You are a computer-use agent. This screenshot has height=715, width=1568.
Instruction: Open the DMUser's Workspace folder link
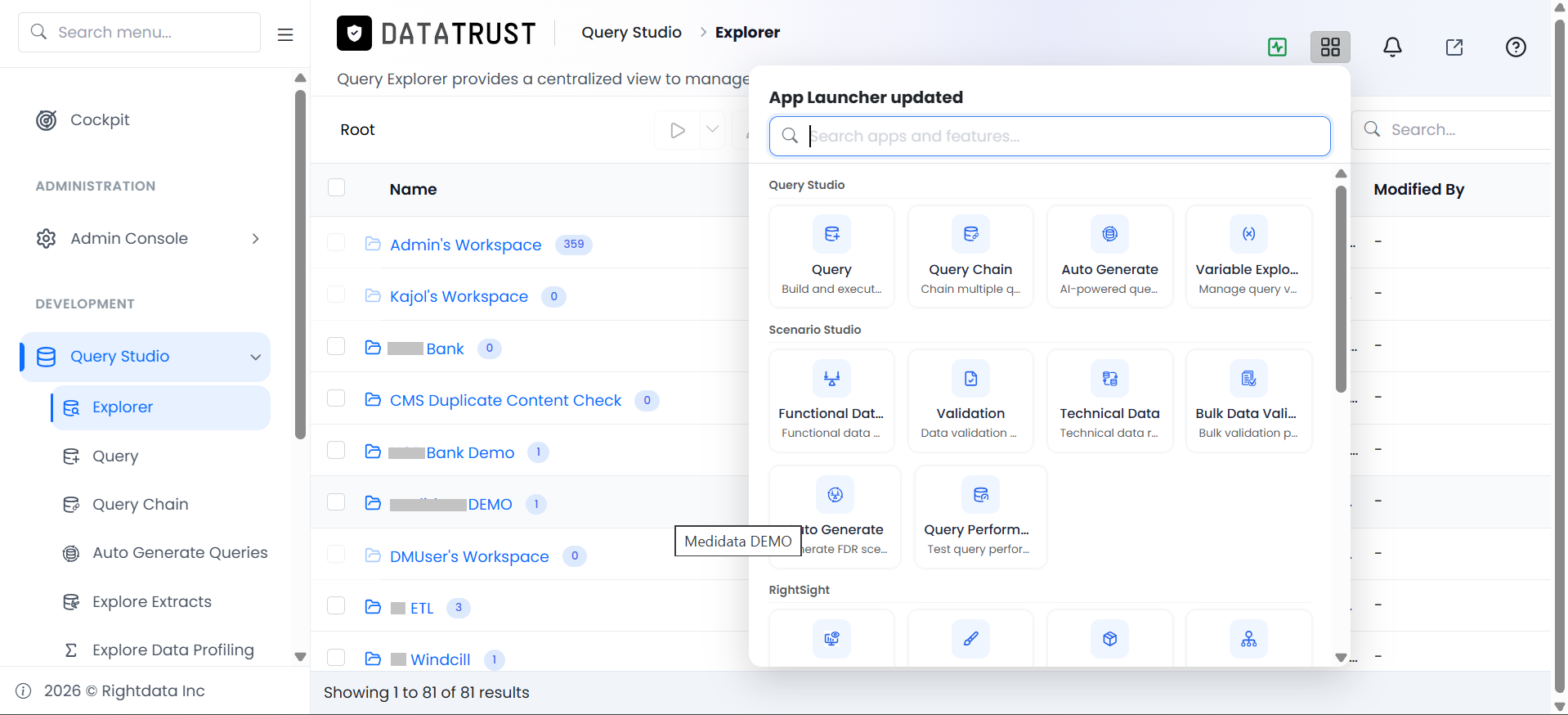pyautogui.click(x=469, y=556)
